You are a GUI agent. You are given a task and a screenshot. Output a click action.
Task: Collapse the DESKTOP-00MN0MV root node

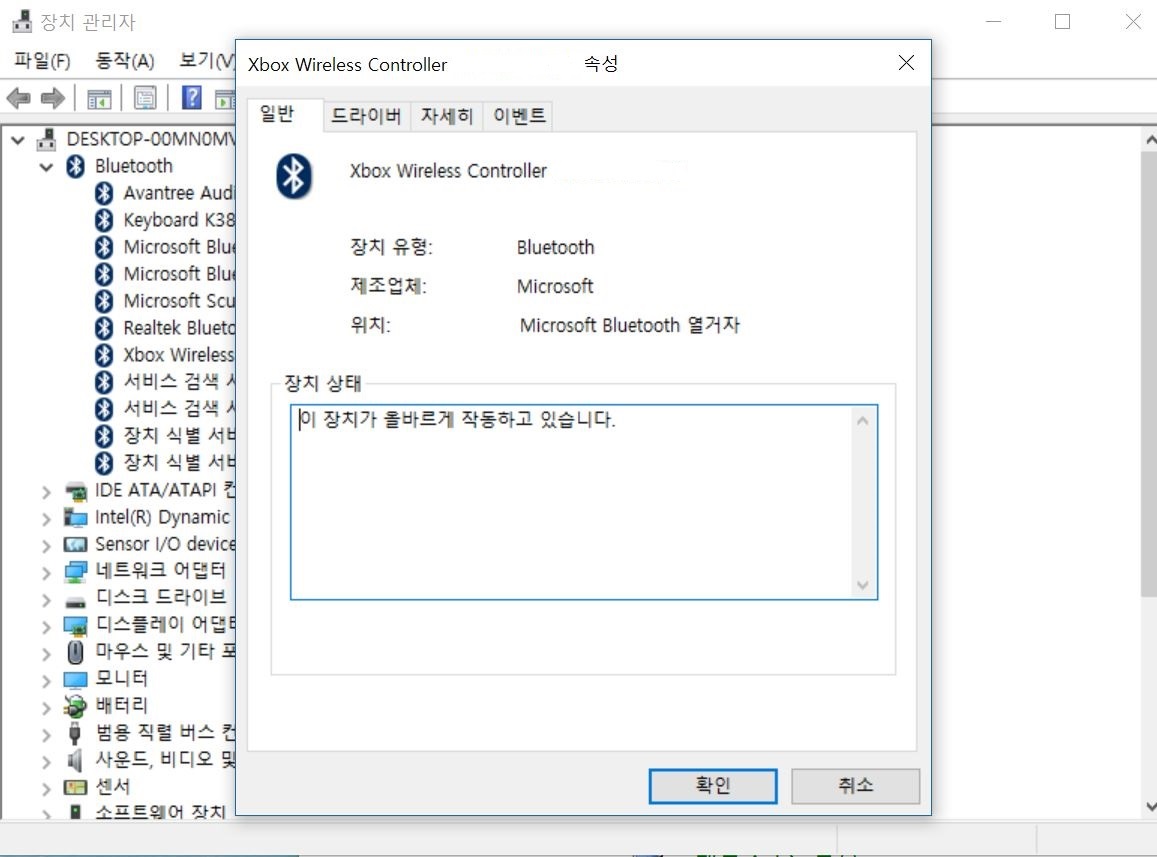18,140
